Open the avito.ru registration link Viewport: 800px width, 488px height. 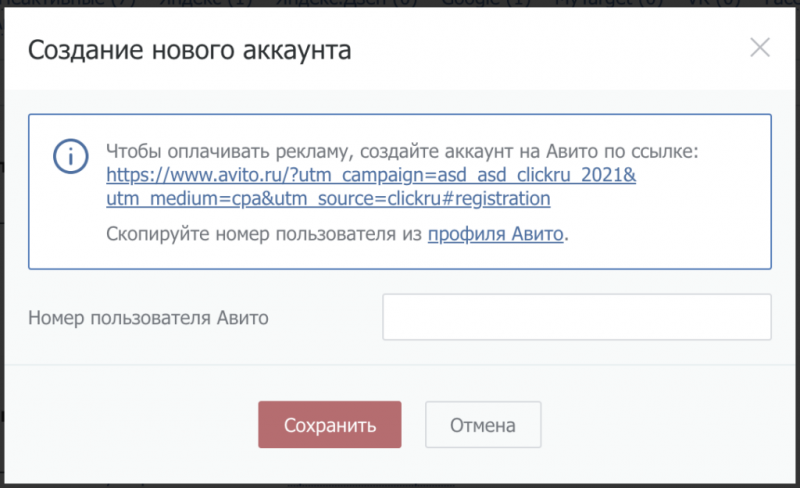coord(371,175)
